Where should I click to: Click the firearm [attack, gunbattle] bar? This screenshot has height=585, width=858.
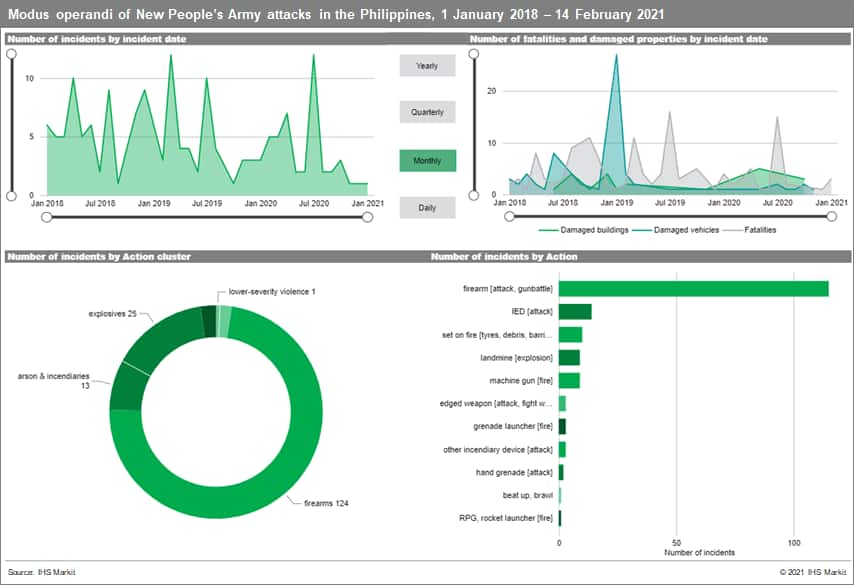pos(692,289)
